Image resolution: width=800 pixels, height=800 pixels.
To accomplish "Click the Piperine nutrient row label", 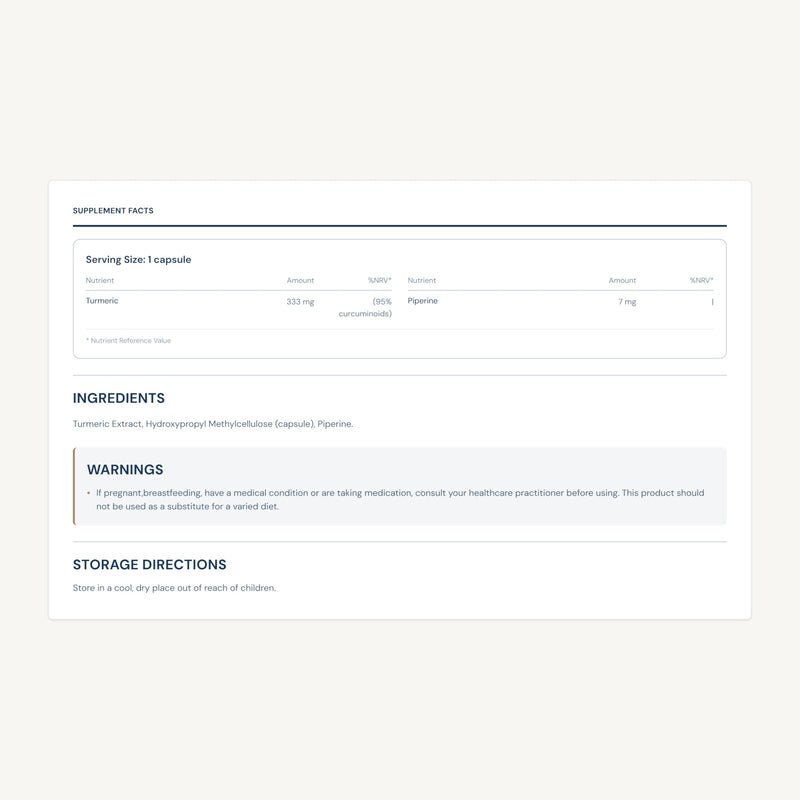I will (422, 301).
